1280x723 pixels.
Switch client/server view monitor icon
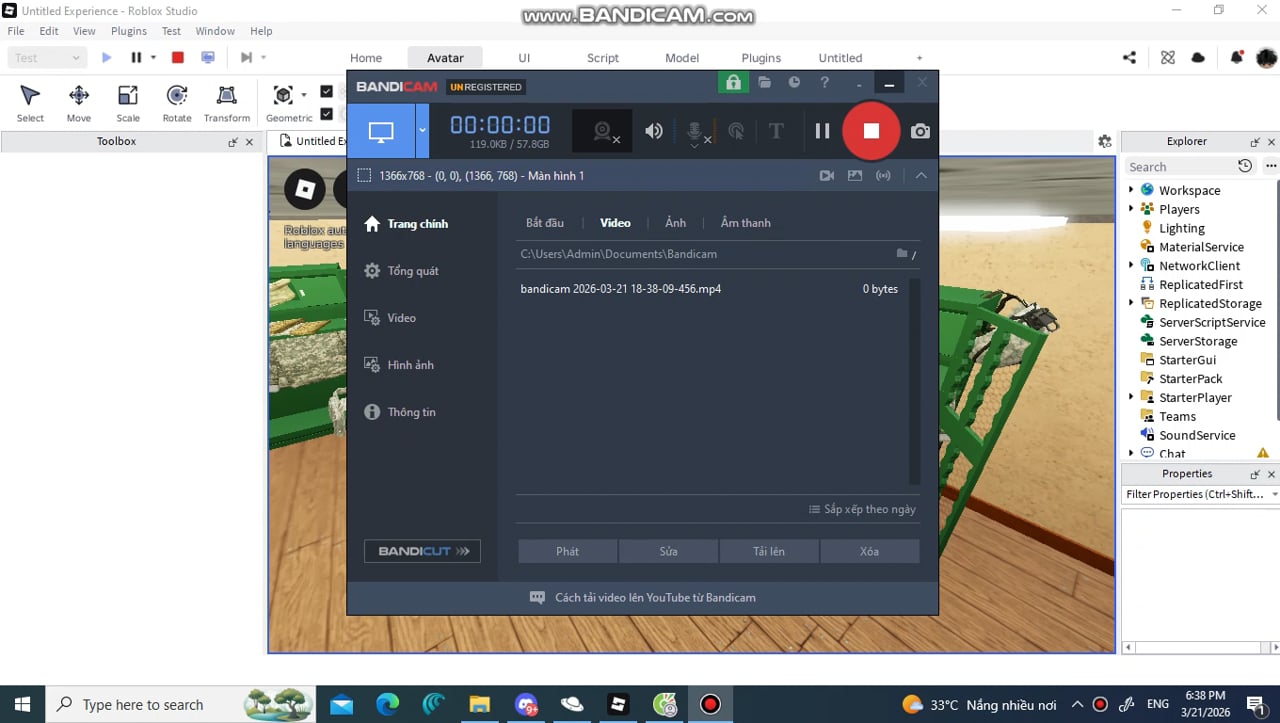(208, 58)
